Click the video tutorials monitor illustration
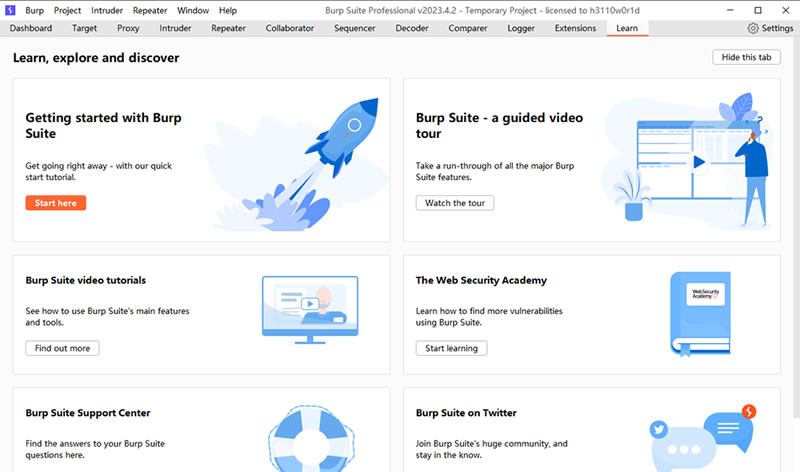 point(310,310)
